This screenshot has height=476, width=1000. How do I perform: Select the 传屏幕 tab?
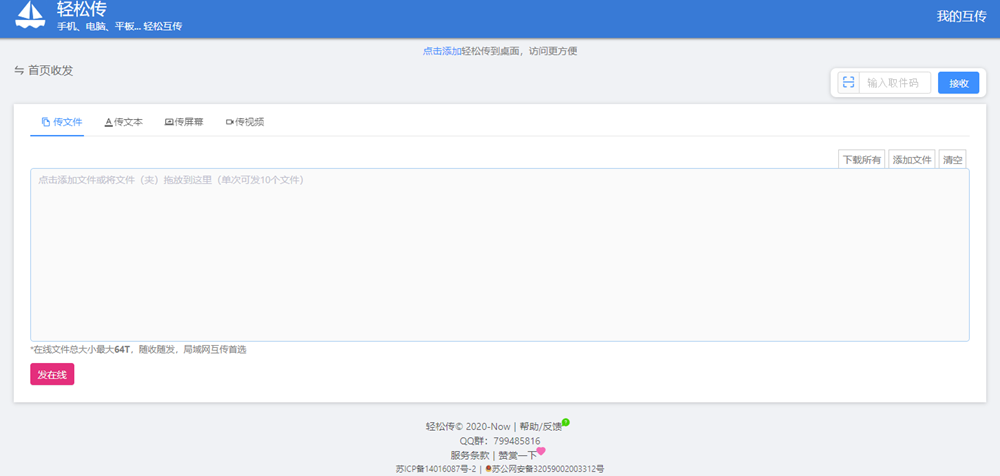[x=184, y=122]
